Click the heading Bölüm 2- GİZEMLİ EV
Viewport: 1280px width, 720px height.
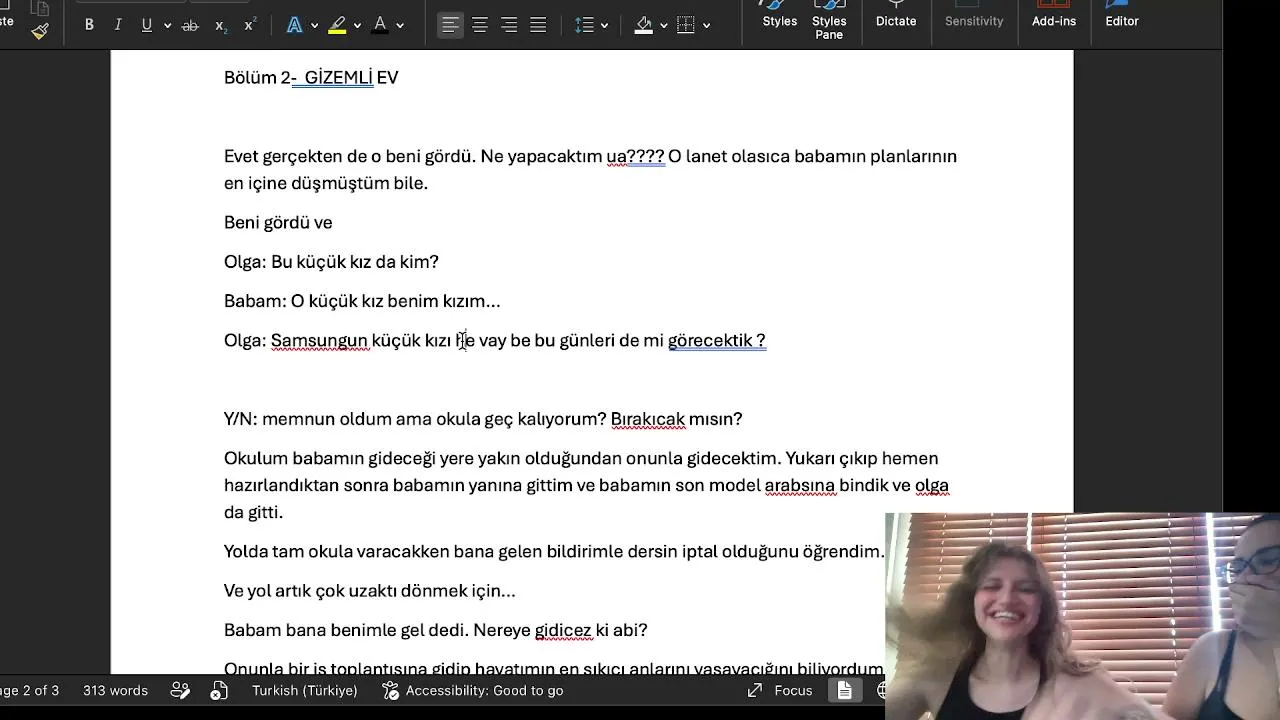(x=311, y=77)
